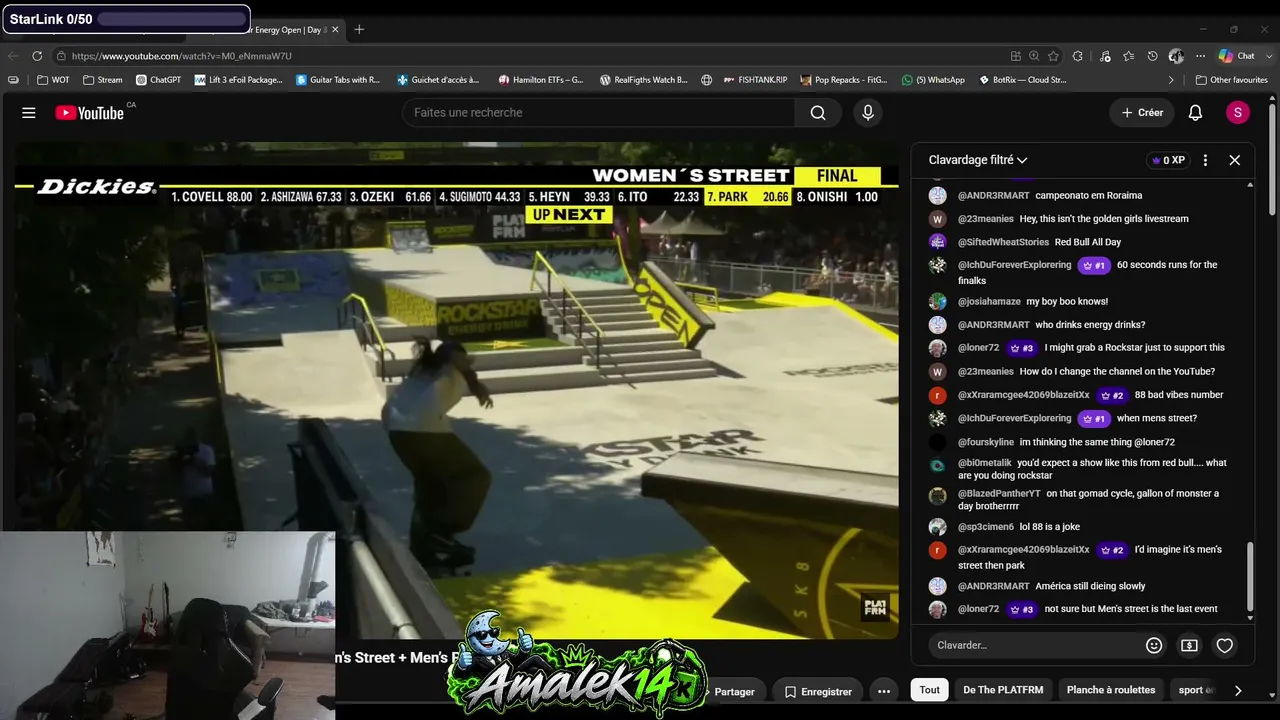The width and height of the screenshot is (1280, 720).
Task: Click username @fourskyline in chat
Action: (x=986, y=442)
